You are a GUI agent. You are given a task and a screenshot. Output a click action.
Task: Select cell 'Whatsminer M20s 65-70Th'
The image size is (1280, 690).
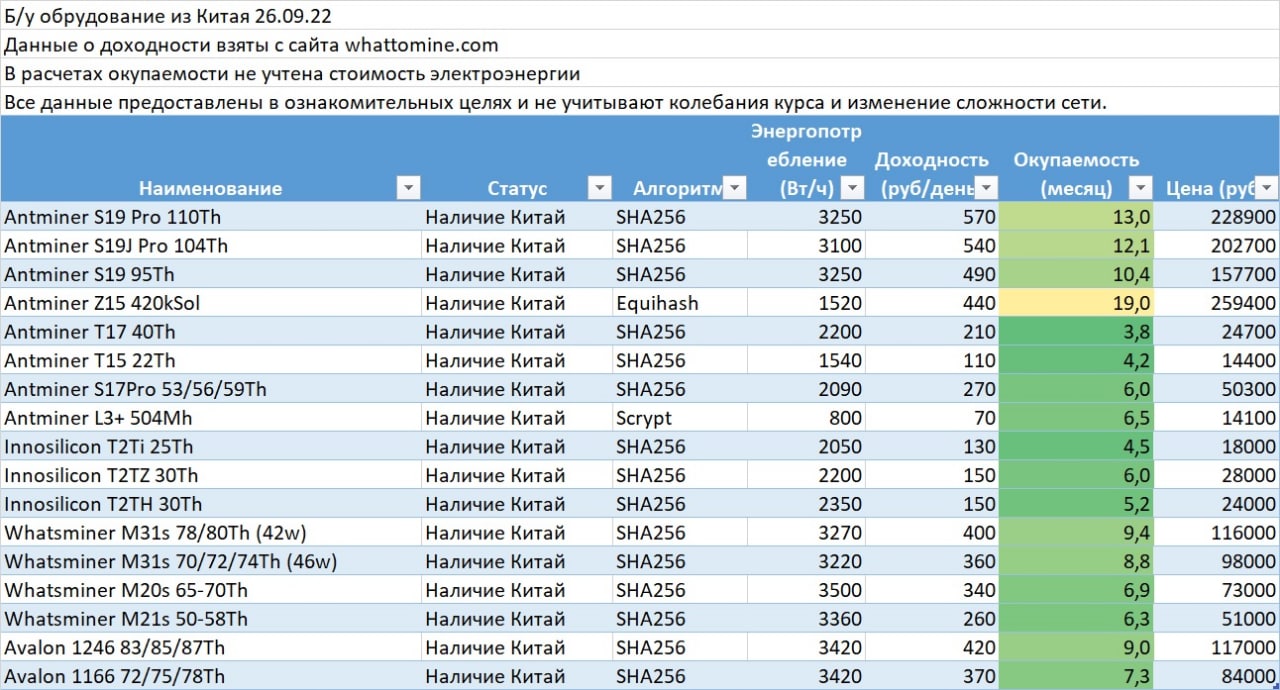[x=210, y=590]
